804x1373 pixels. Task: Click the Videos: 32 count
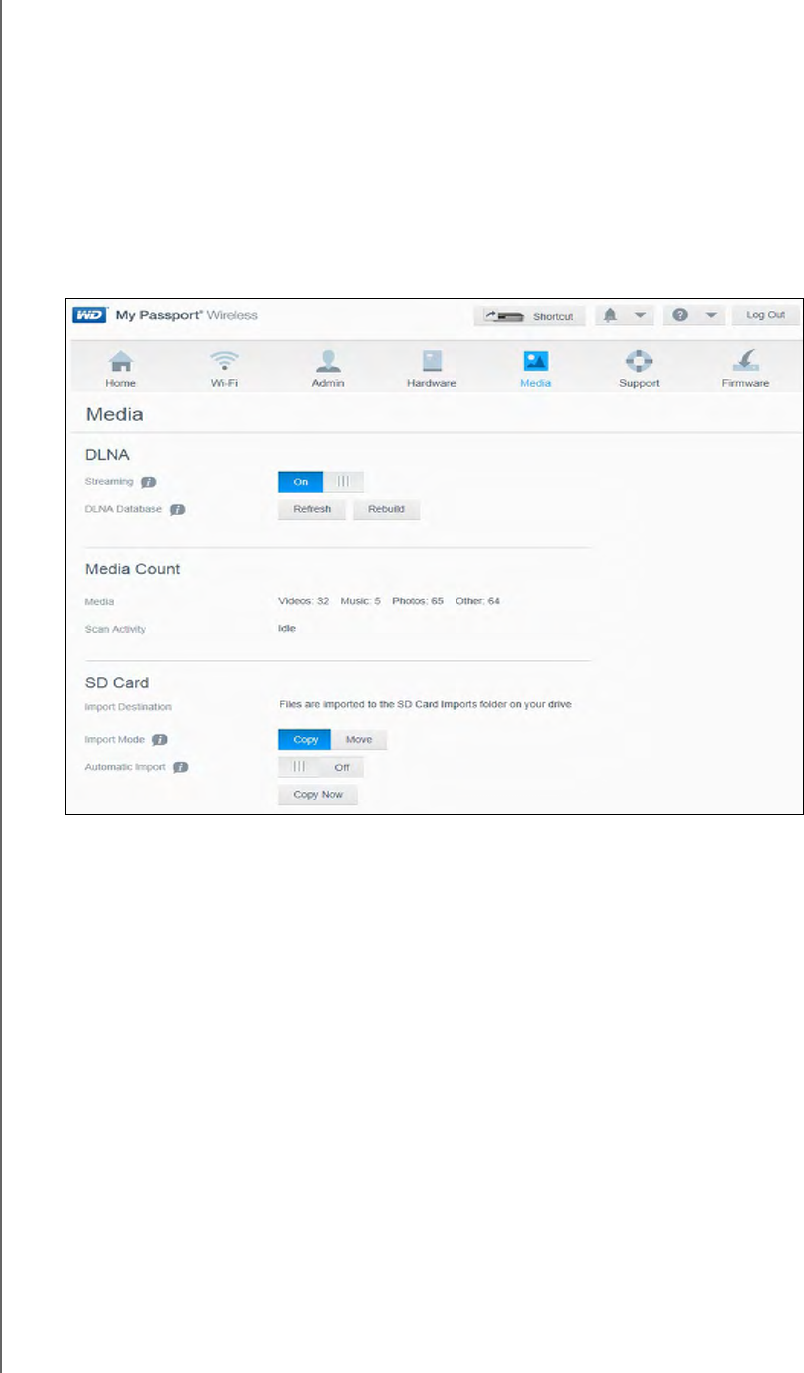click(x=304, y=601)
